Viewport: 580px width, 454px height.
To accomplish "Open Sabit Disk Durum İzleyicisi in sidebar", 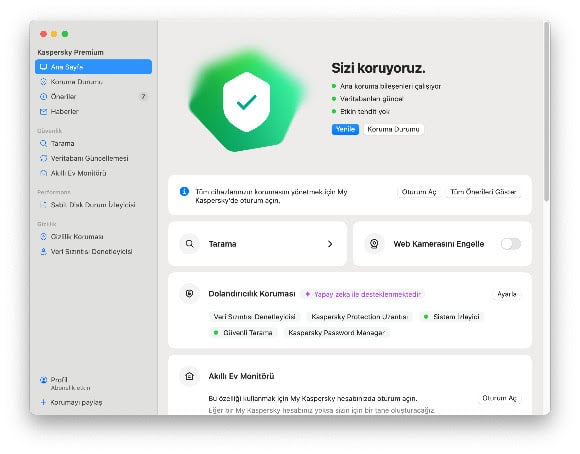I will 93,205.
